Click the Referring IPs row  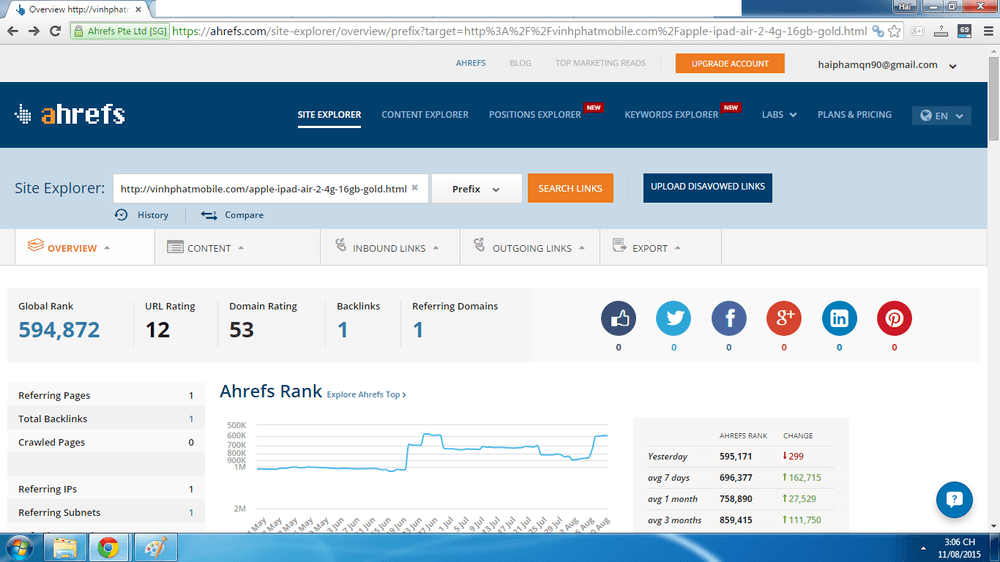[106, 489]
